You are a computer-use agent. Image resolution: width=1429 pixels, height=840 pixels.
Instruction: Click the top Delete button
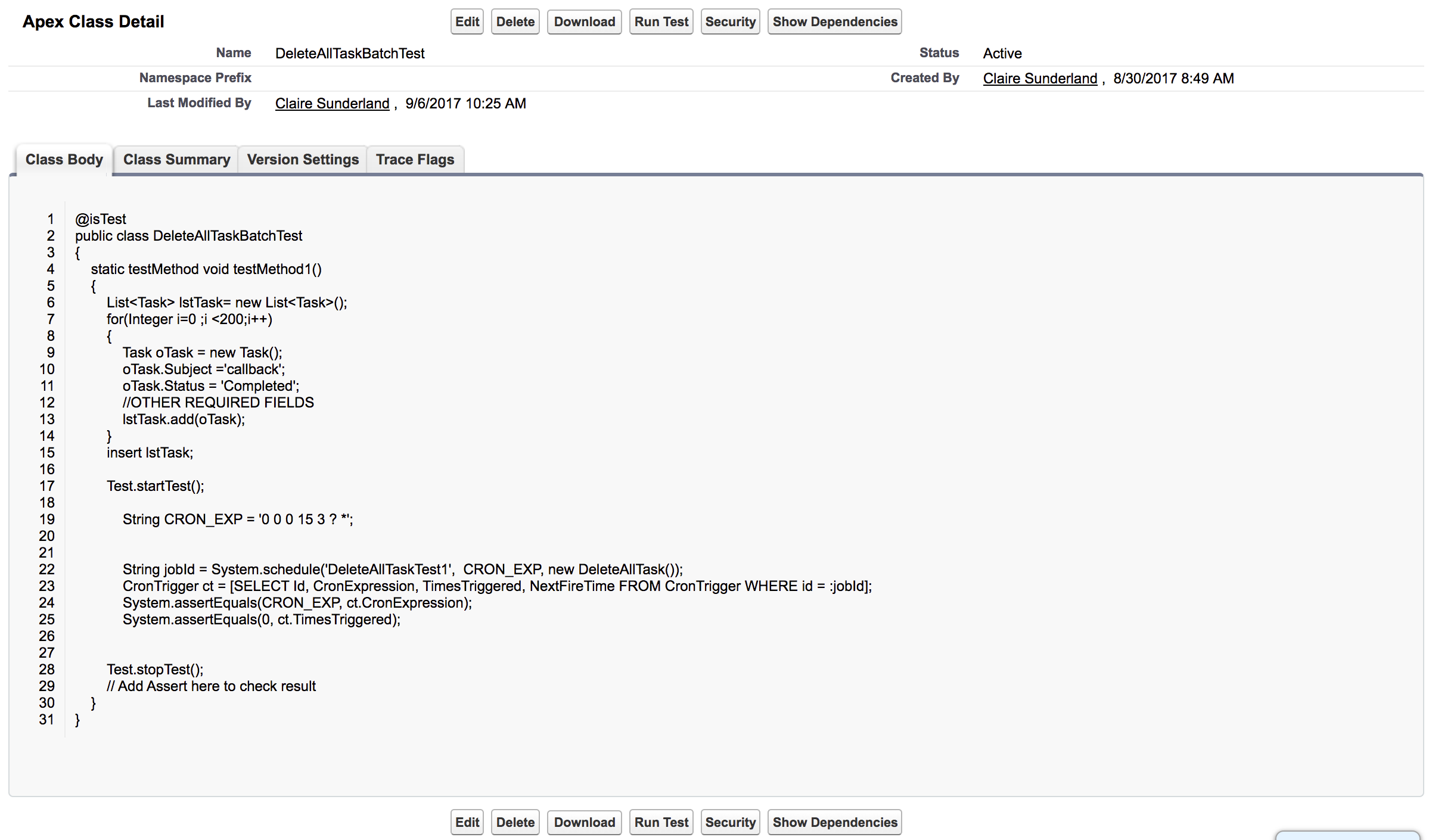tap(515, 22)
